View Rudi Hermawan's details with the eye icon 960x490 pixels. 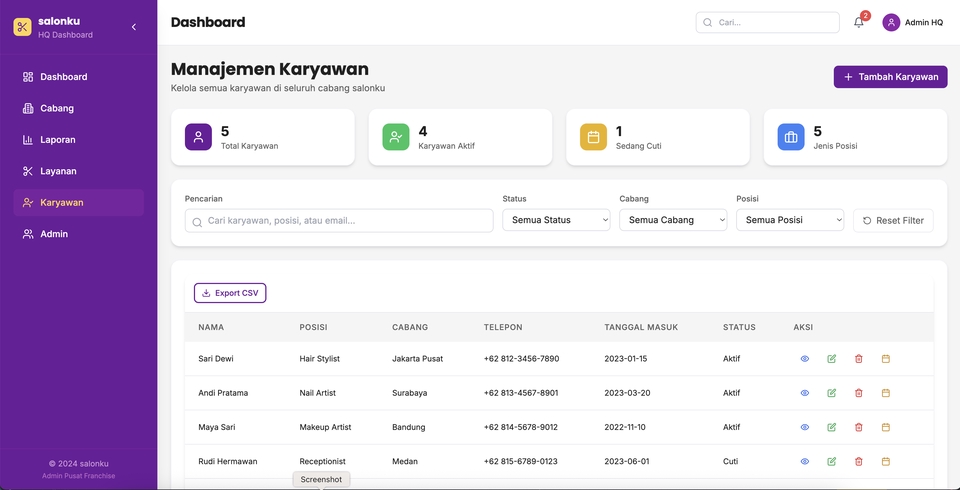pyautogui.click(x=804, y=461)
